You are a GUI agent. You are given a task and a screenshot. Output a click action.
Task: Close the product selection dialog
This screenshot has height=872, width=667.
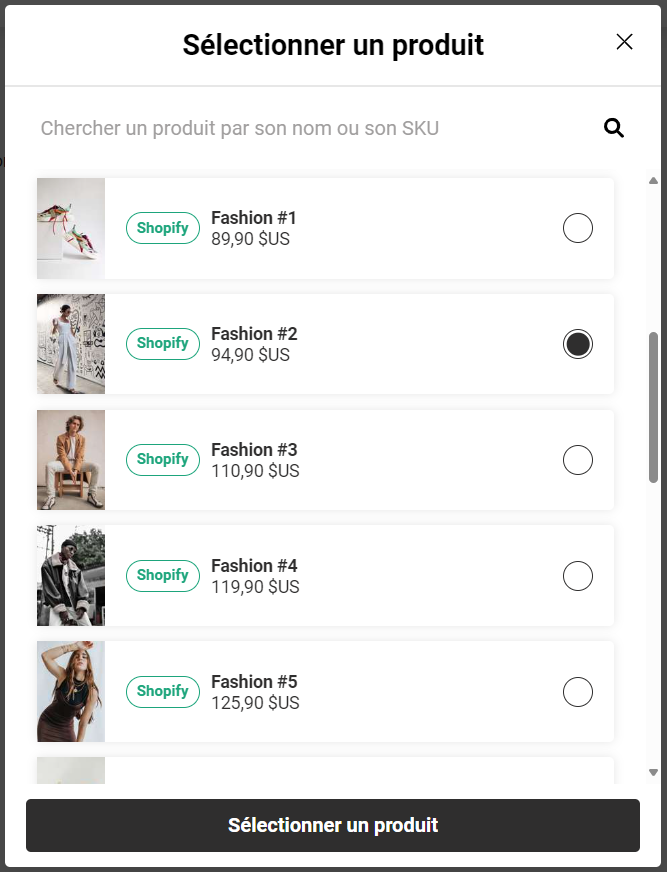(625, 42)
